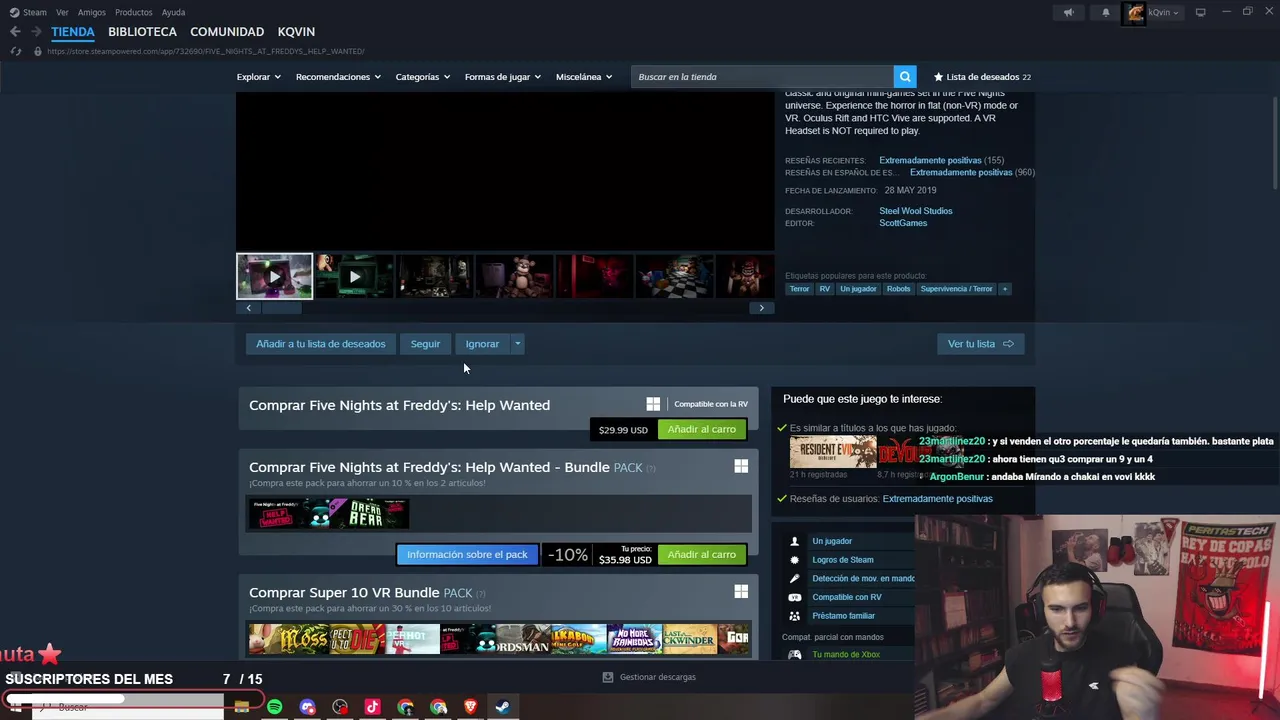Click the Un jugador feature icon
Viewport: 1280px width, 720px height.
(795, 541)
